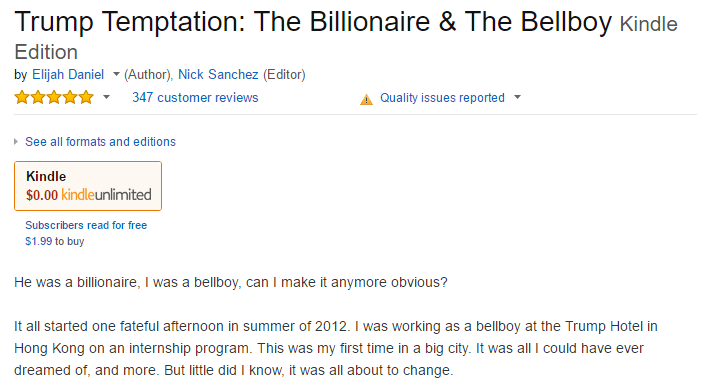The height and width of the screenshot is (389, 728).
Task: Click the book description first paragraph
Action: click(x=231, y=282)
